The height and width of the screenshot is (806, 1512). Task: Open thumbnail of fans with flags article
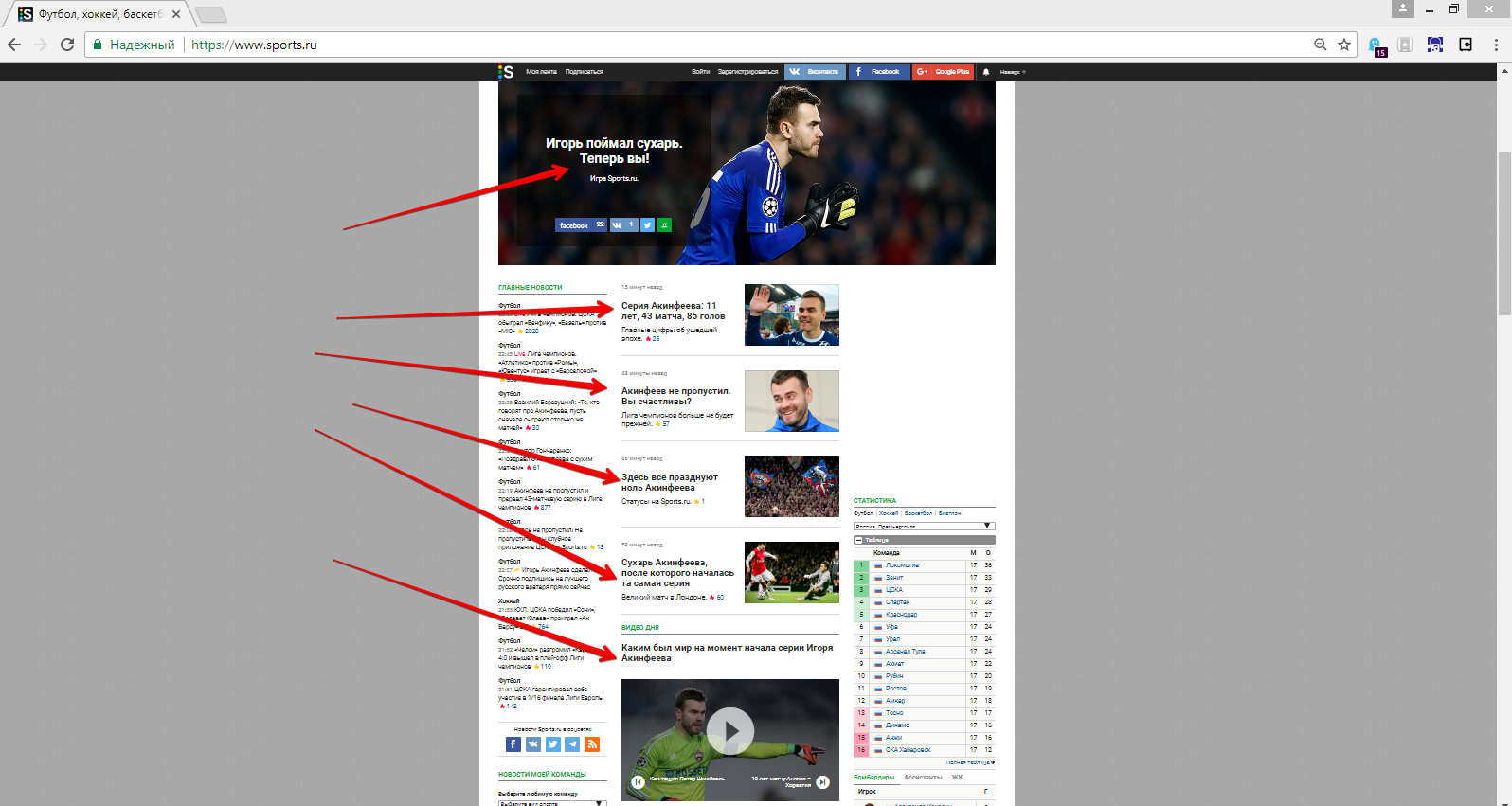coord(791,486)
